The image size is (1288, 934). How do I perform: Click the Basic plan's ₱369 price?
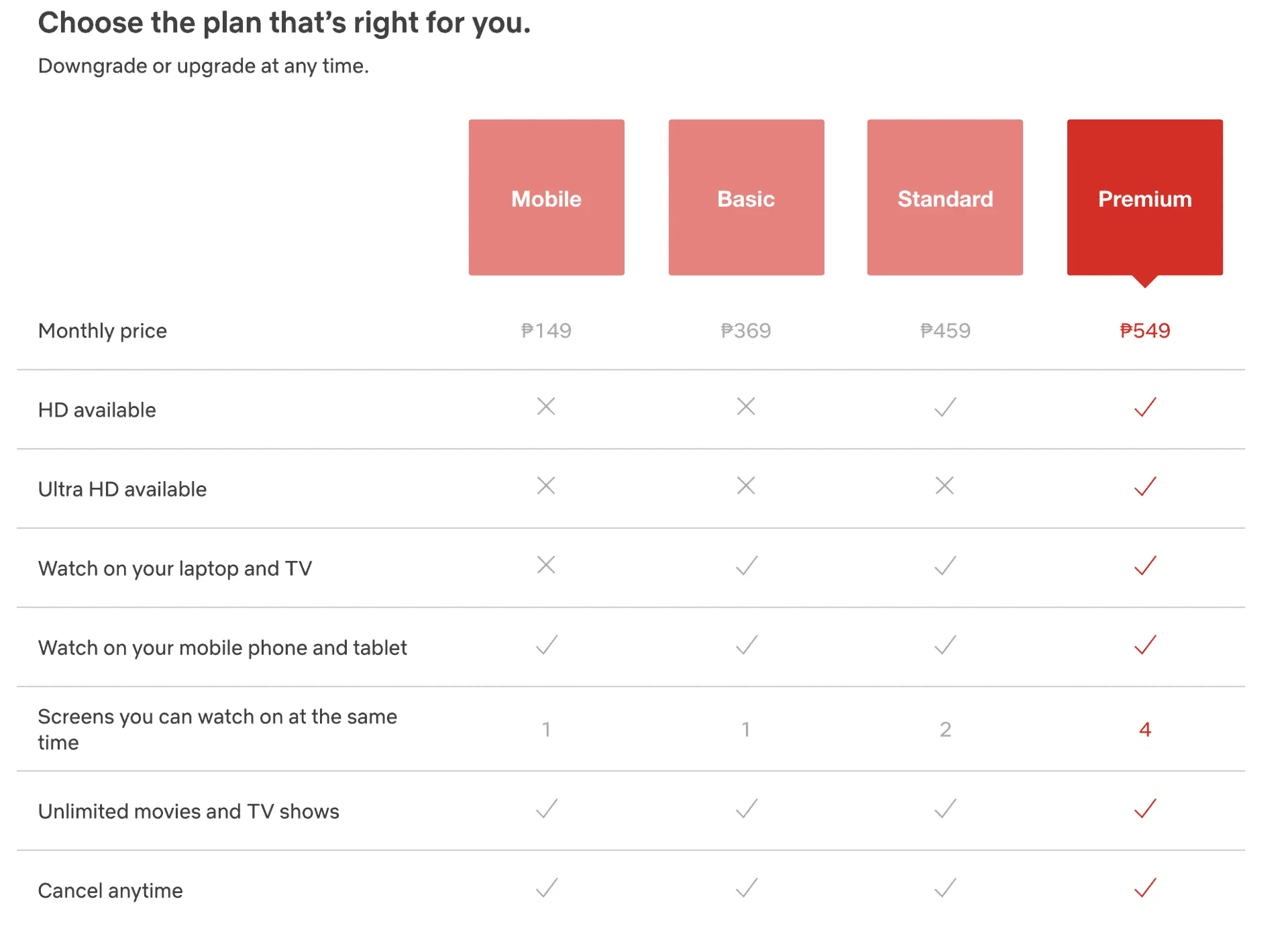tap(746, 331)
